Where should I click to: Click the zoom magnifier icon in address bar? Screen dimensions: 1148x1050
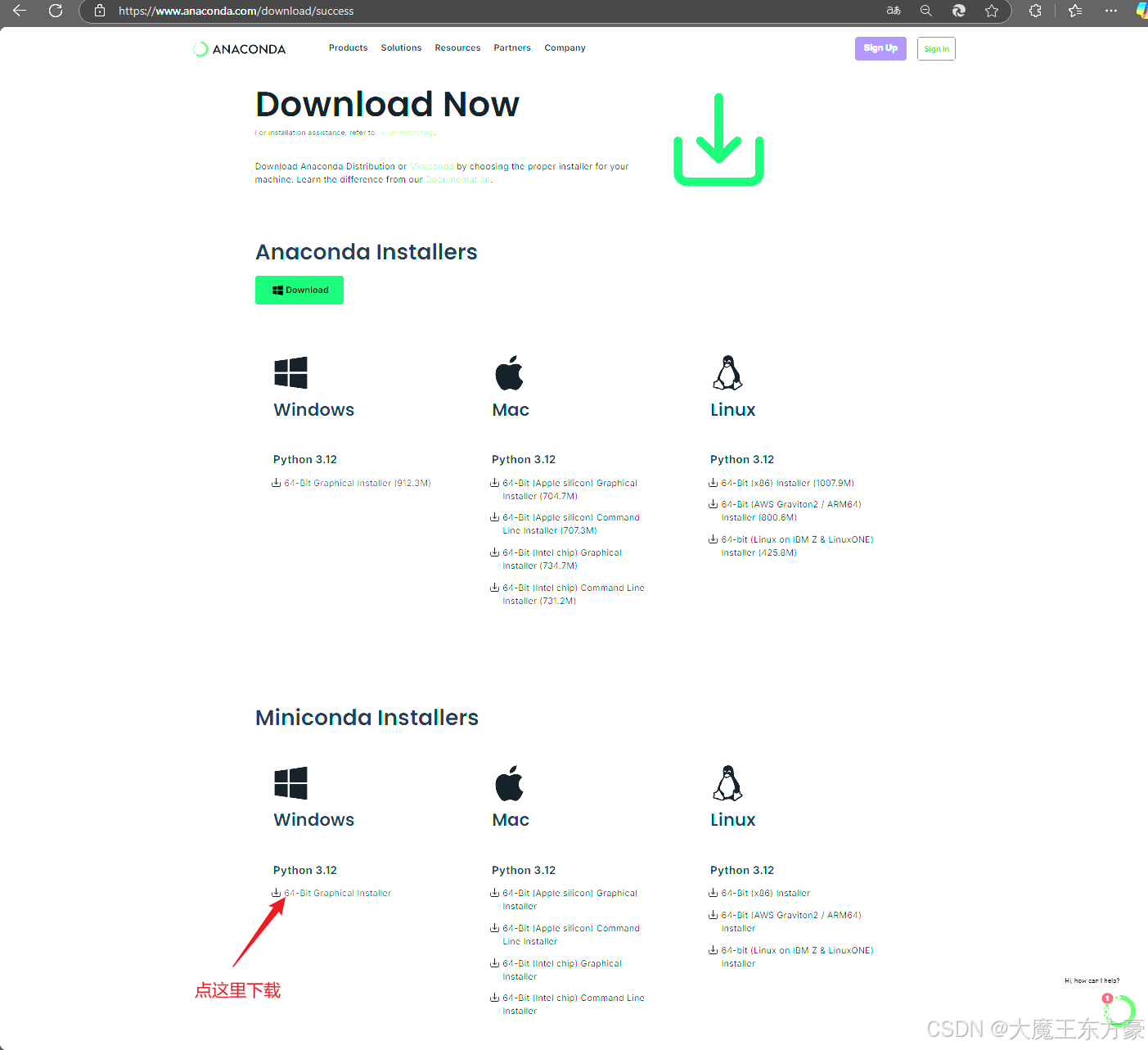click(926, 11)
